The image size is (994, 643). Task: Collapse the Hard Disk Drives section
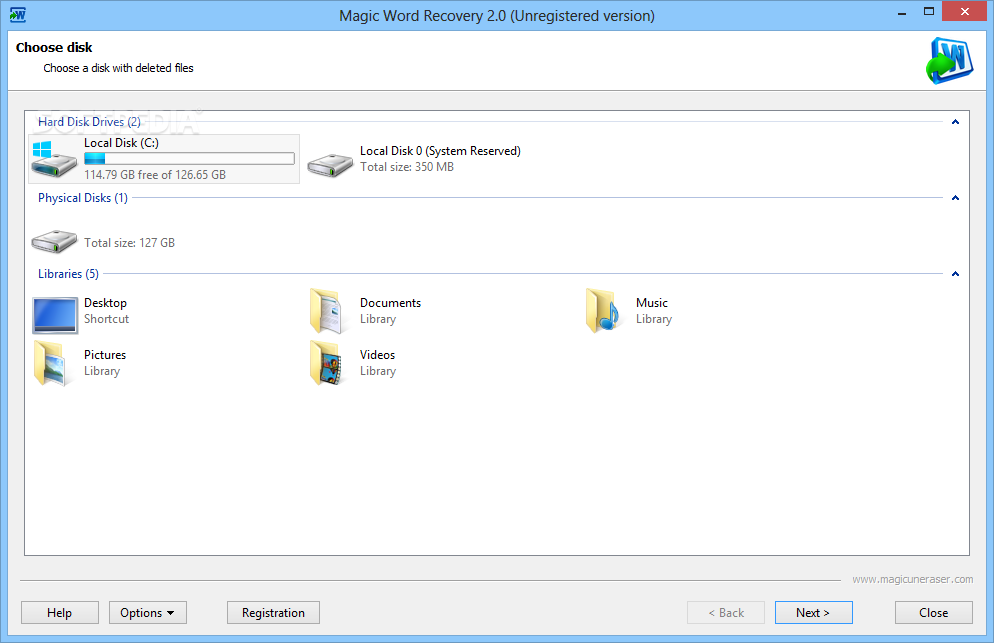point(955,122)
